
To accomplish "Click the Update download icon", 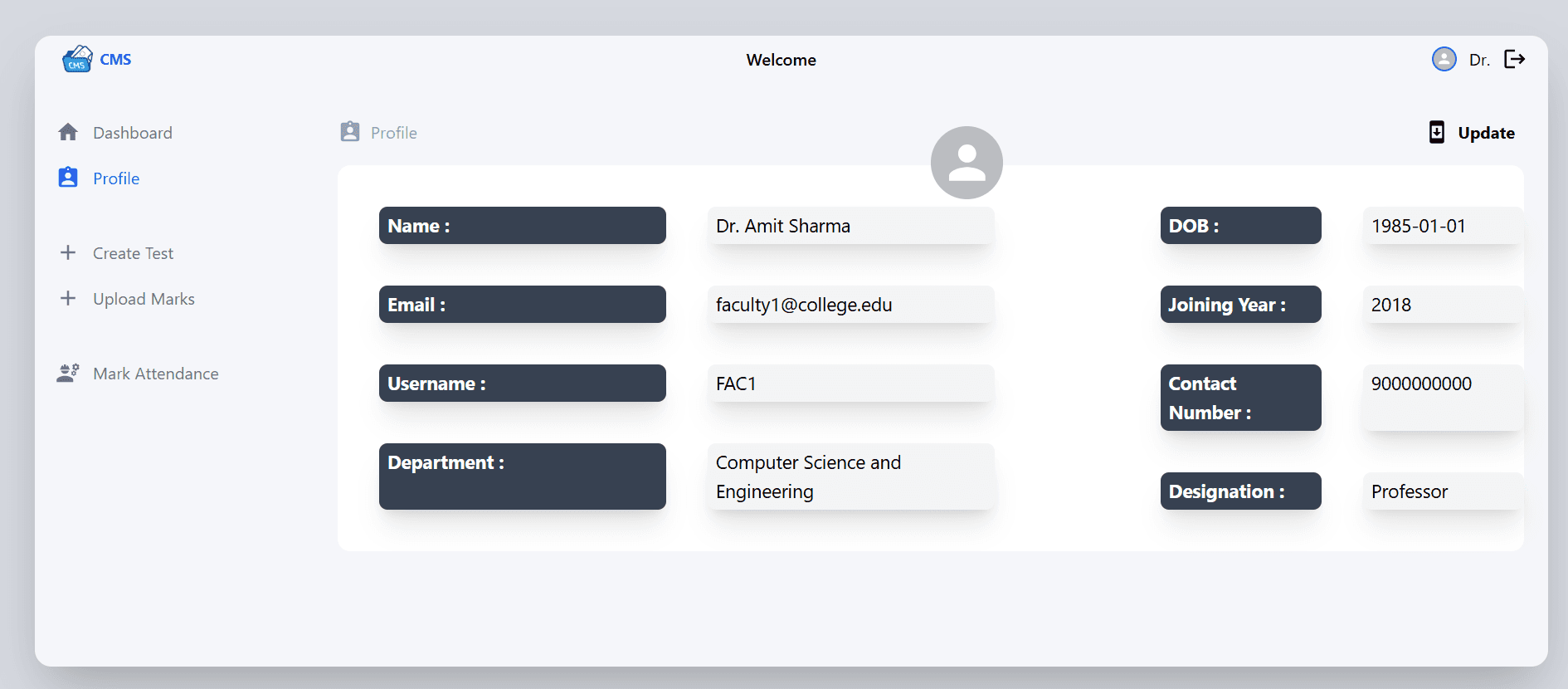I will (1437, 132).
